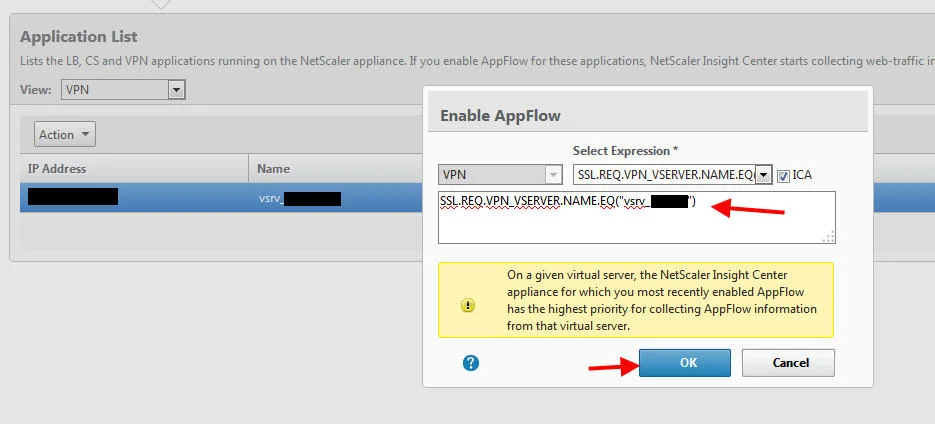Open the disabled VPN type dropdown in the dialog

[500, 175]
